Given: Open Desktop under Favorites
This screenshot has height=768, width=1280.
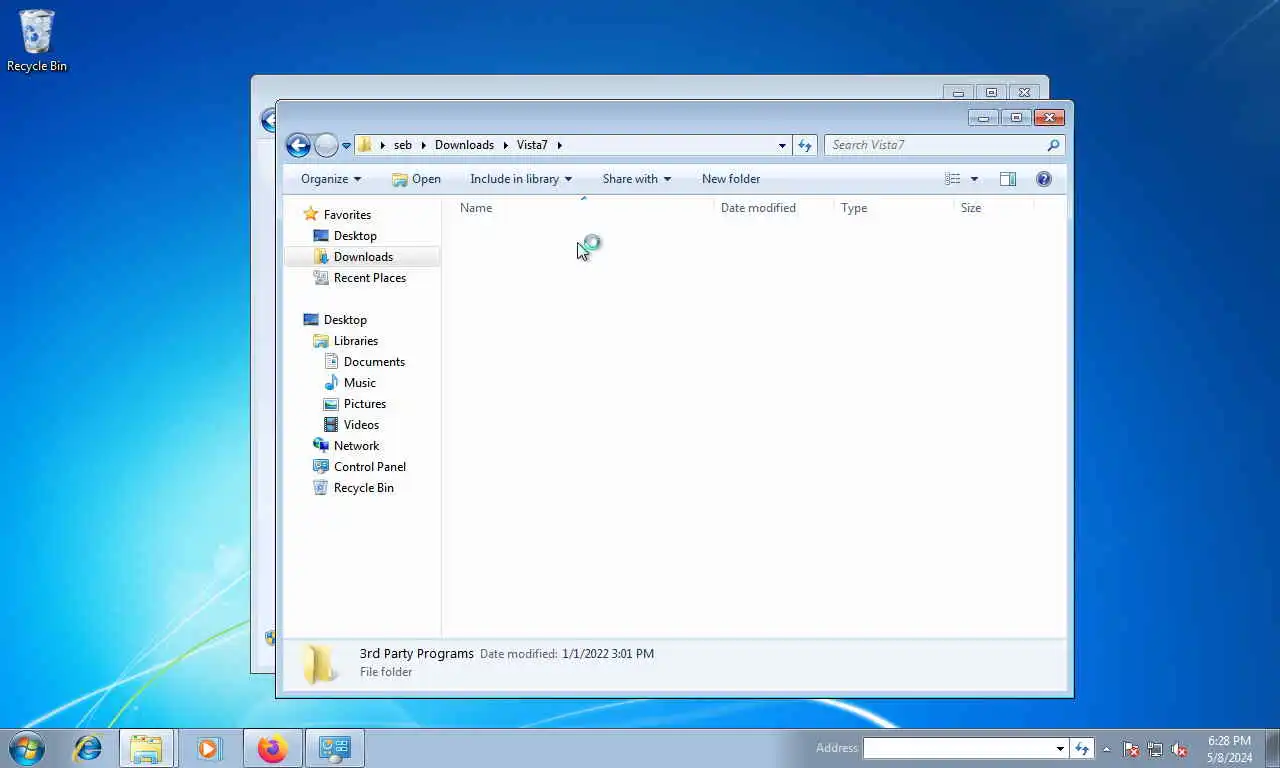Looking at the screenshot, I should coord(355,236).
